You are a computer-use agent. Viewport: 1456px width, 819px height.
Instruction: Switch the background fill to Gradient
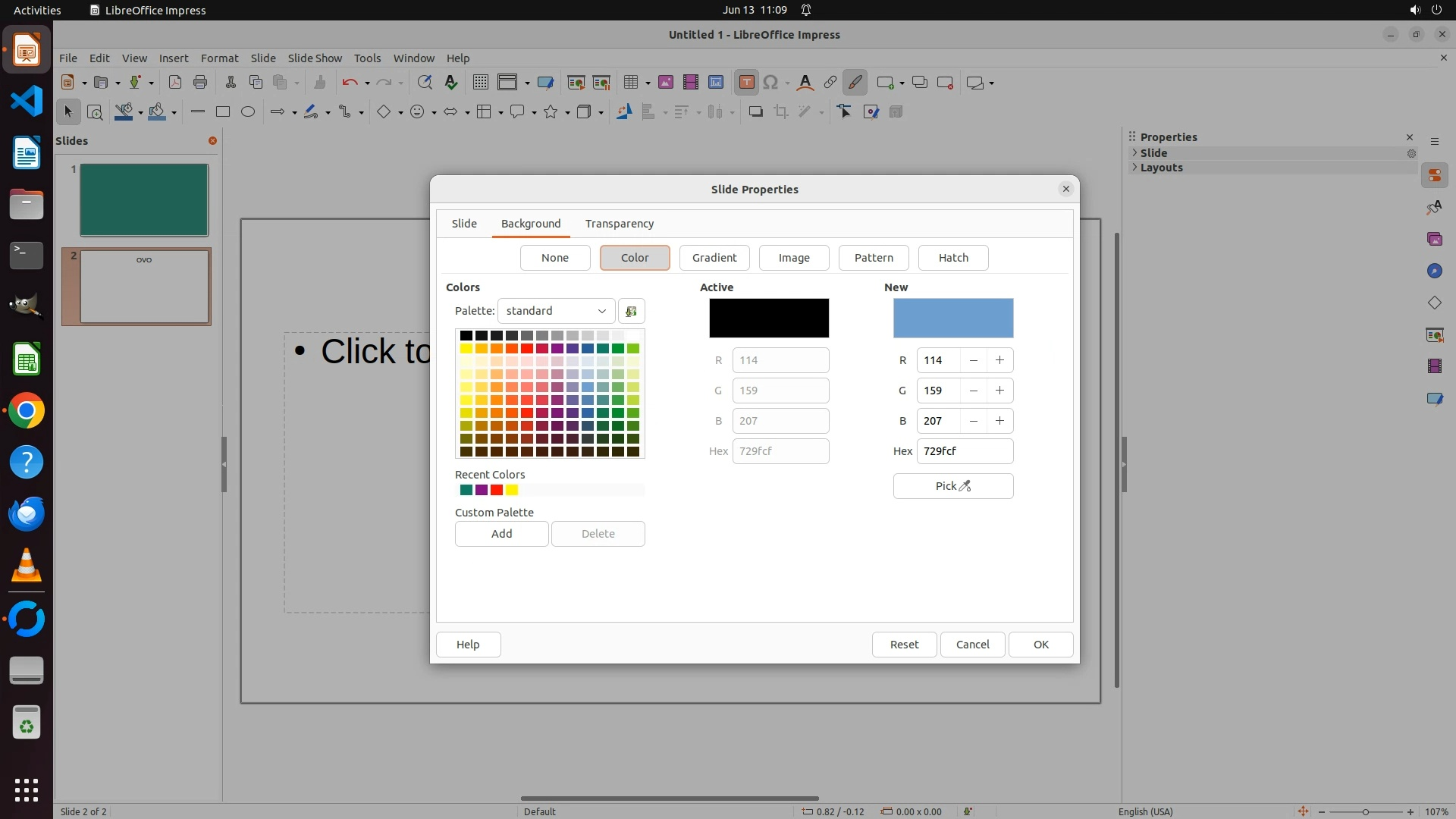(x=714, y=258)
